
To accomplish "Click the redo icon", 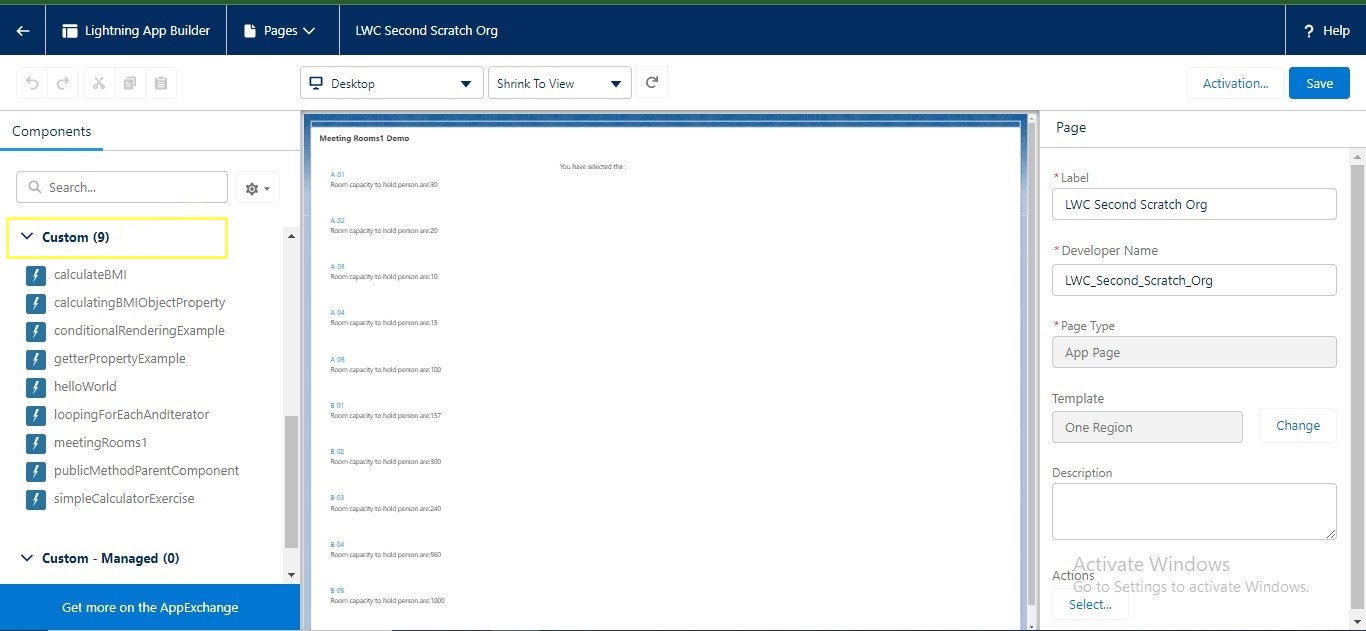I will click(x=62, y=83).
